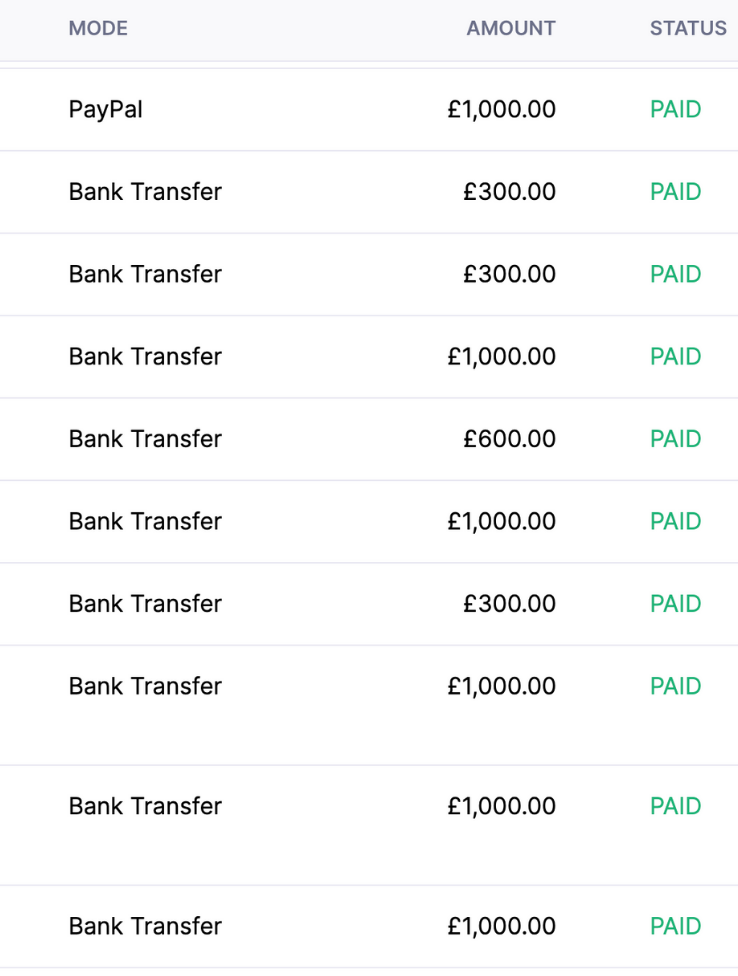Click Bank Transfer in the last £300.00 row
The height and width of the screenshot is (976, 738).
145,604
